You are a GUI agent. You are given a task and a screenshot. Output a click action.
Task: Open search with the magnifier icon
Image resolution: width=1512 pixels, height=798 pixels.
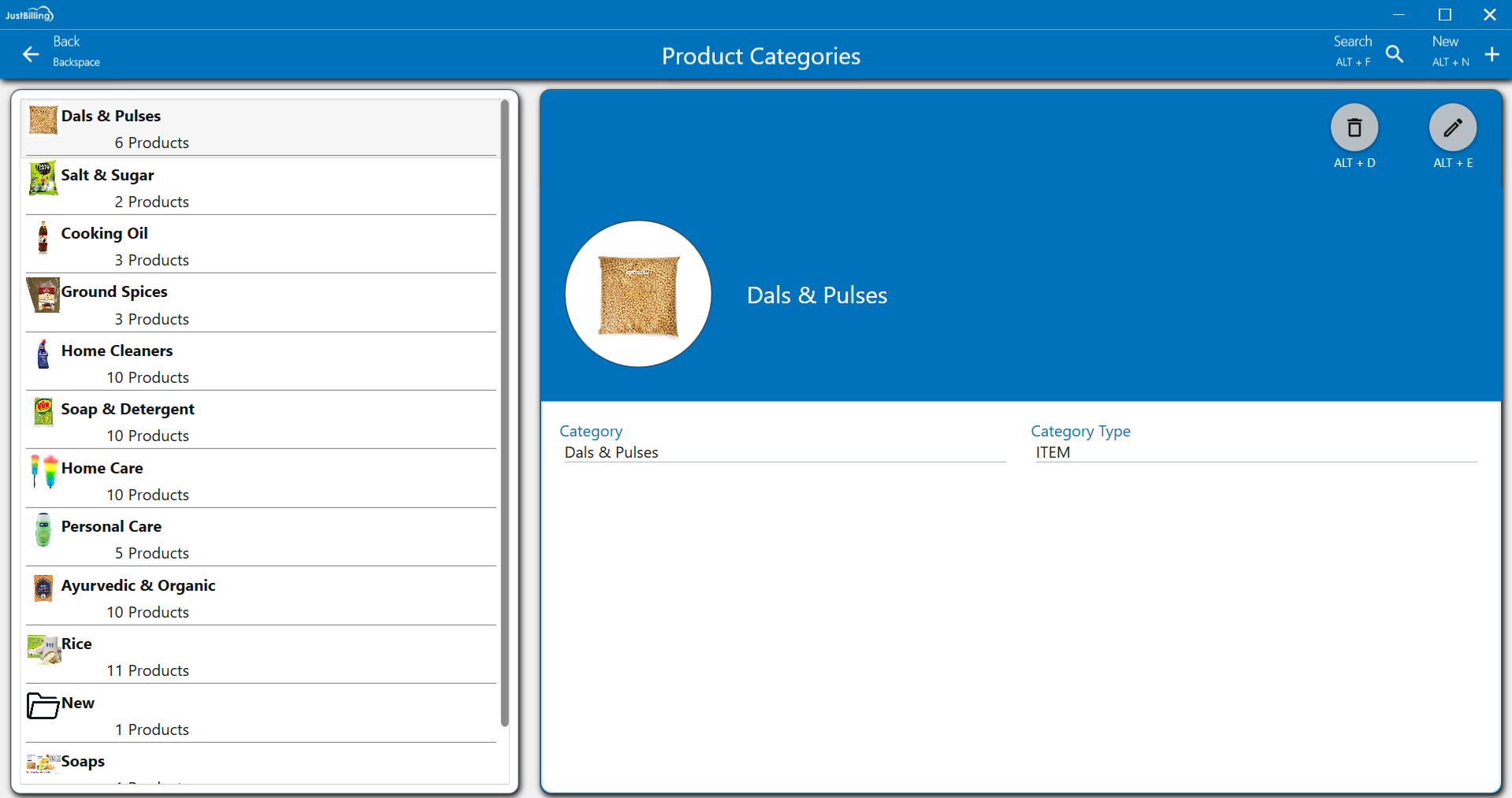[x=1394, y=54]
